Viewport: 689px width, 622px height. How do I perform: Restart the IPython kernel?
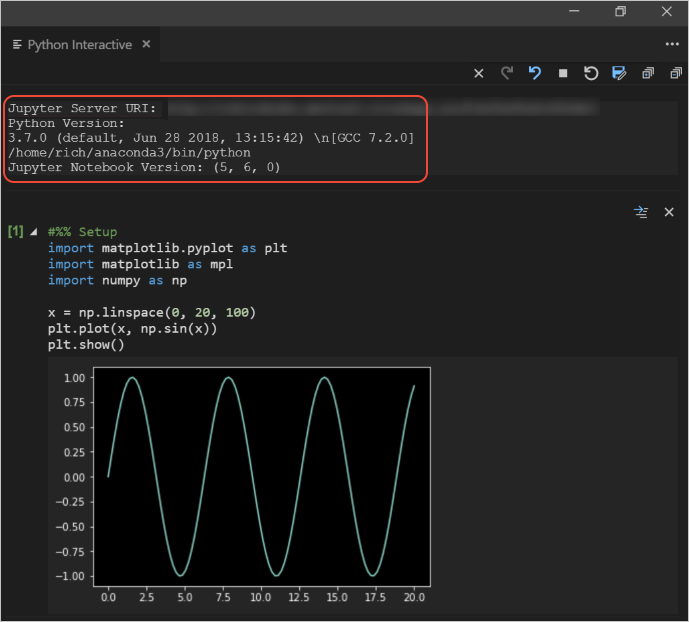pyautogui.click(x=591, y=73)
